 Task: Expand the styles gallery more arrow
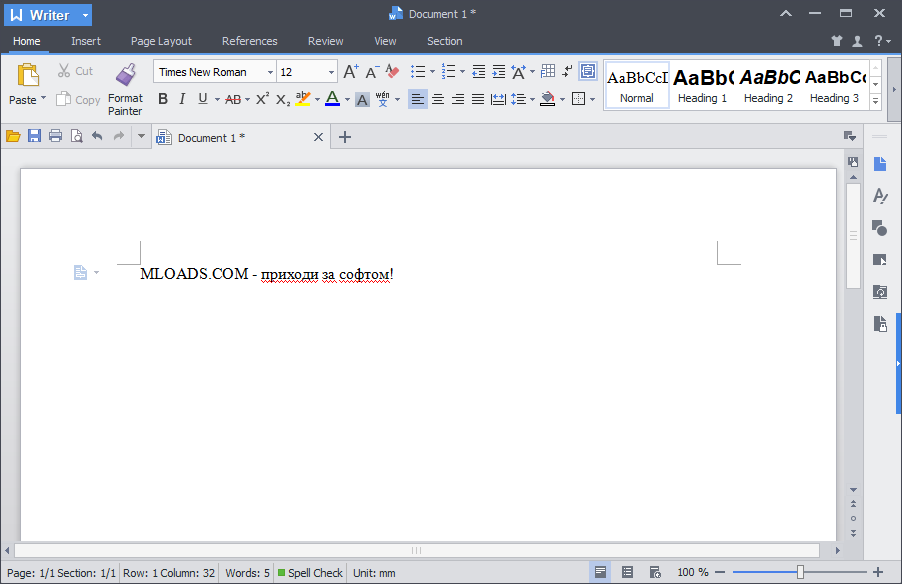(876, 101)
